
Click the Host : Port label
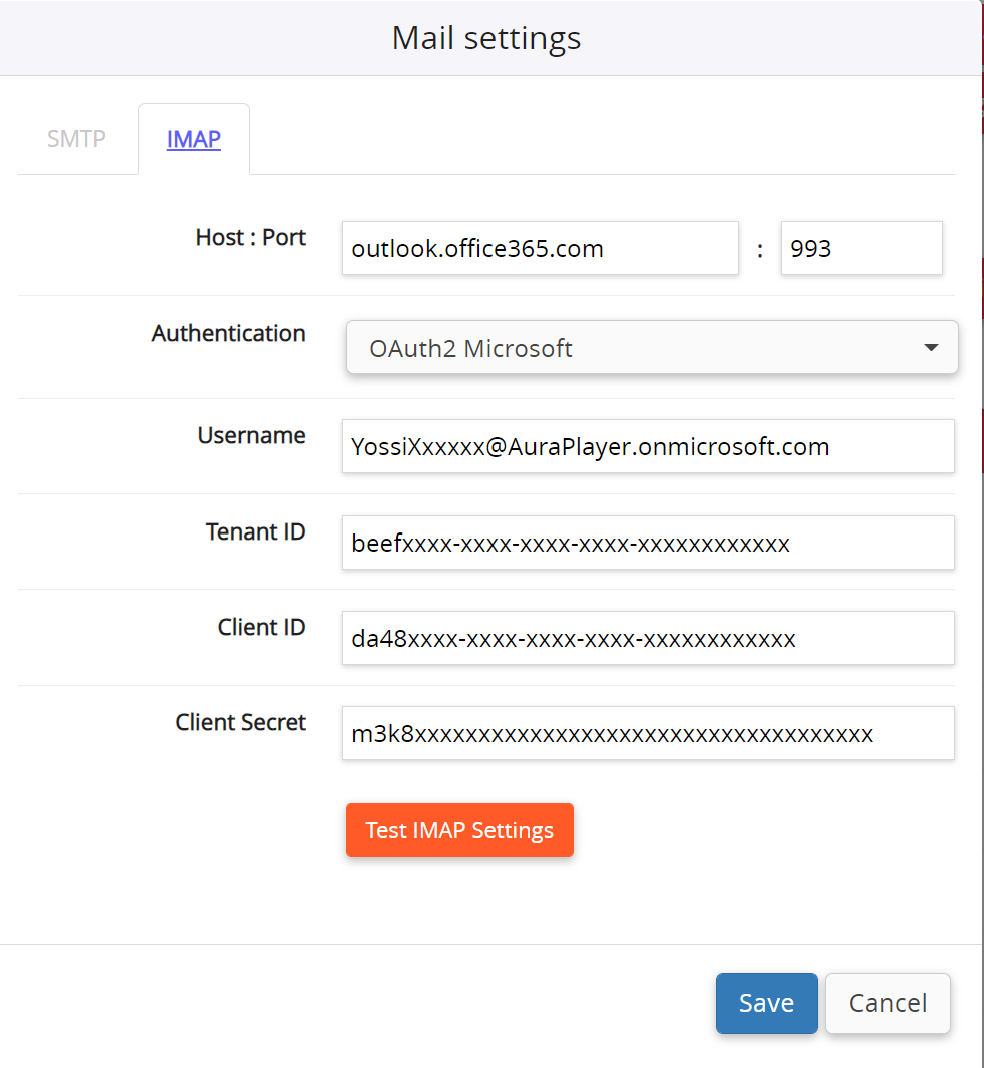tap(250, 238)
